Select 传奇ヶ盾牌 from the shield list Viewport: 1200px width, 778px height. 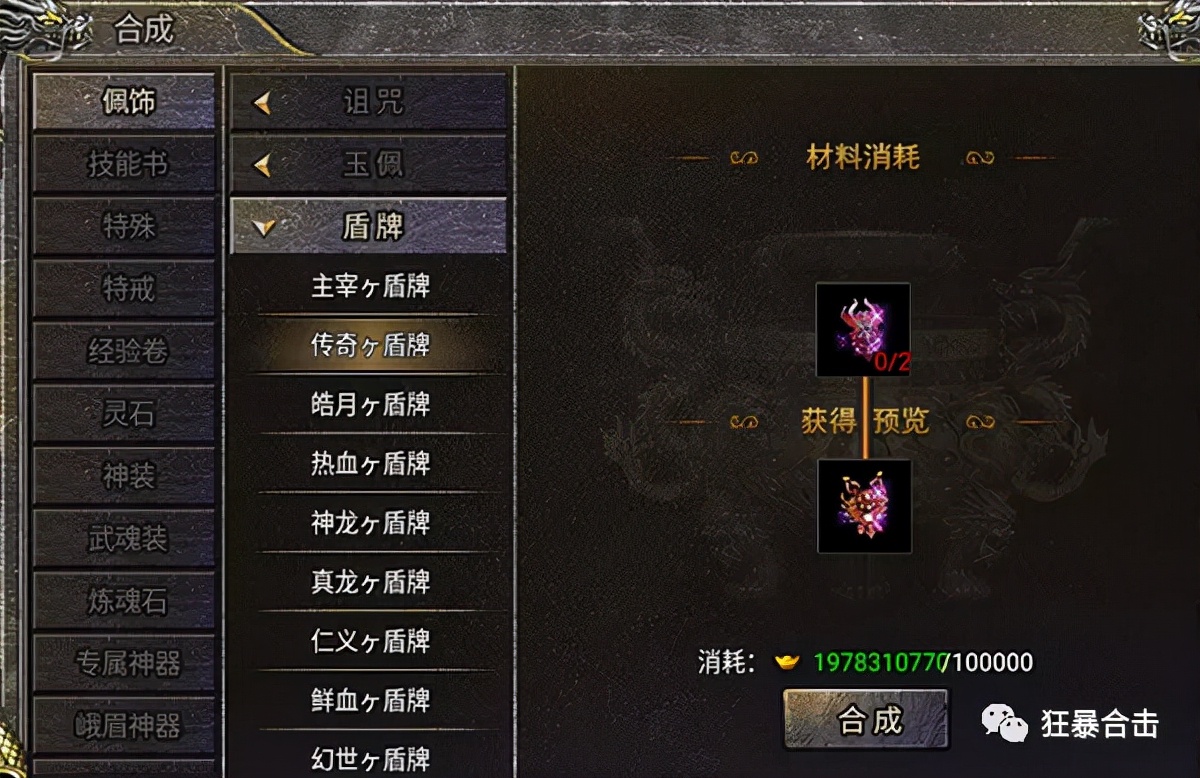point(370,345)
